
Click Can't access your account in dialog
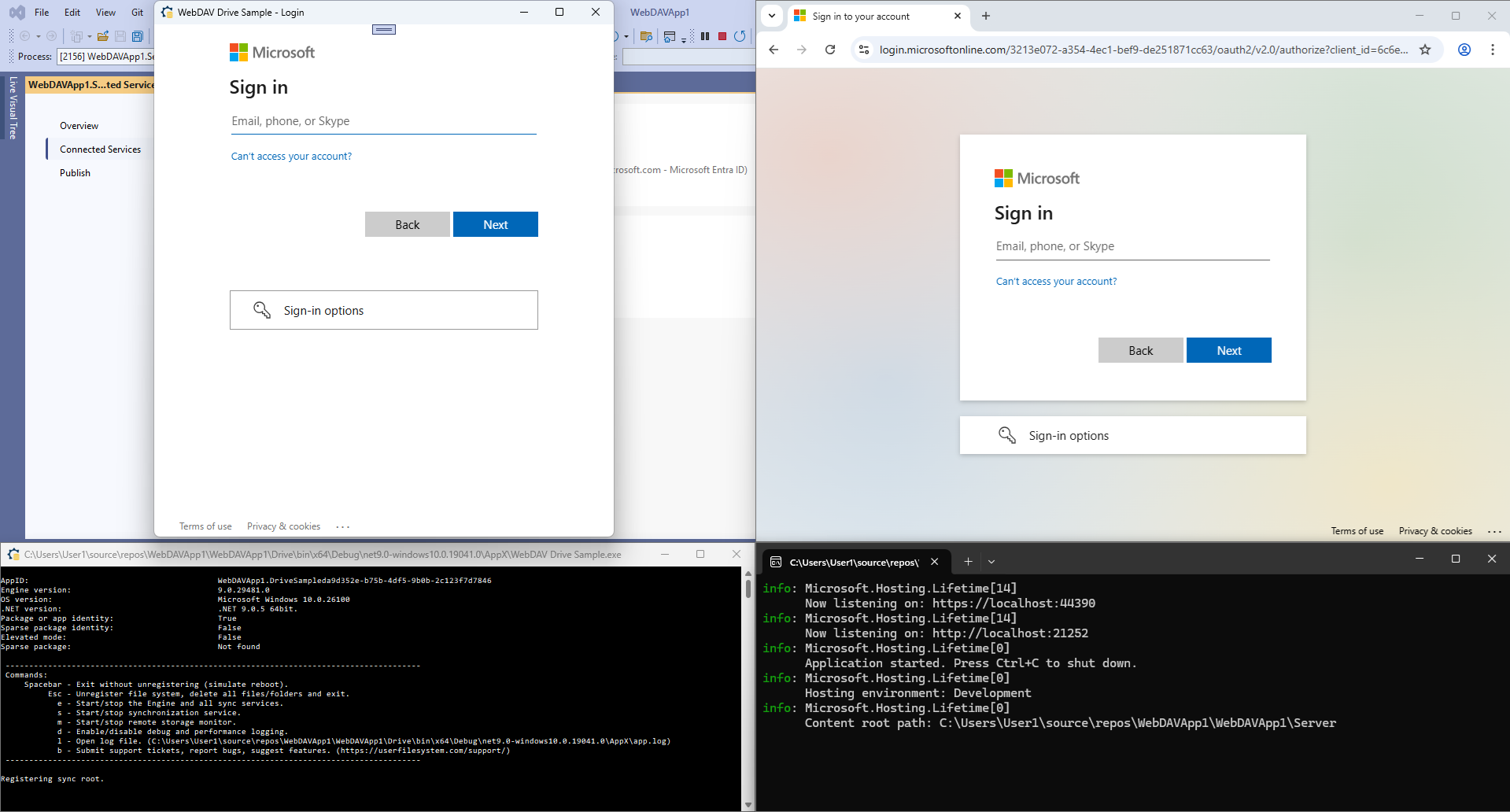tap(291, 157)
